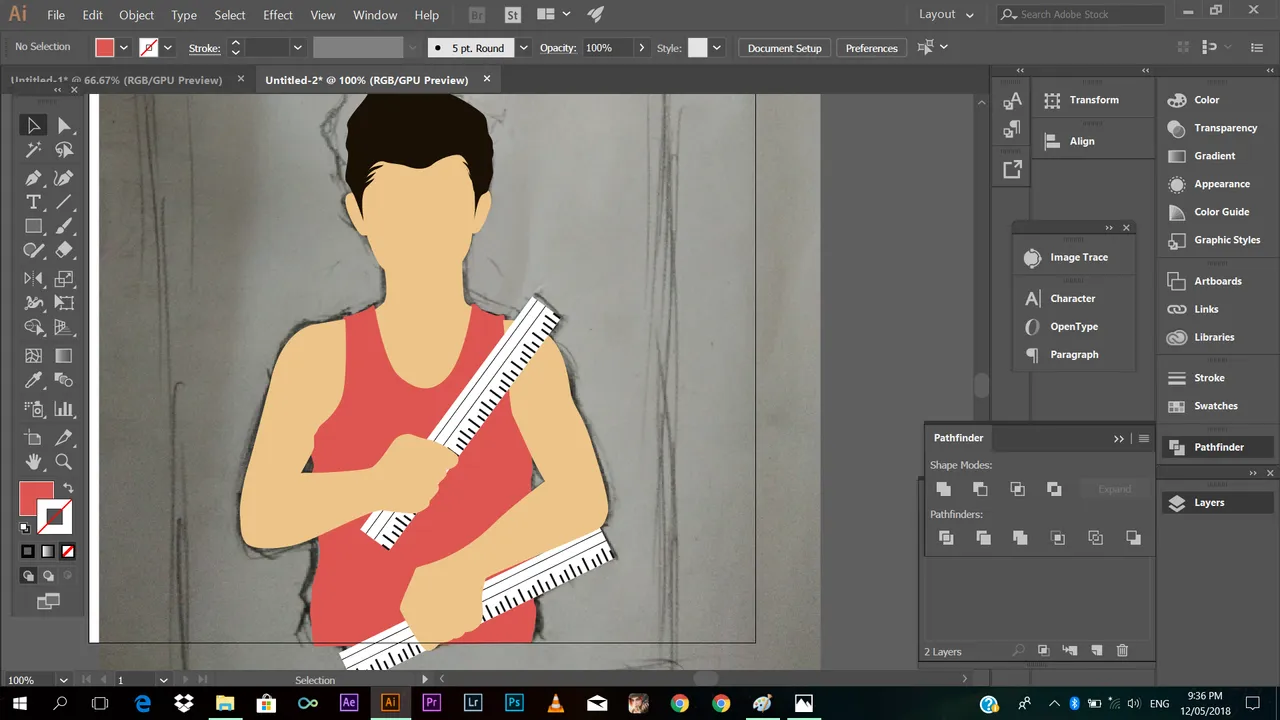1280x720 pixels.
Task: Open the artboard number dropdown
Action: coord(163,680)
